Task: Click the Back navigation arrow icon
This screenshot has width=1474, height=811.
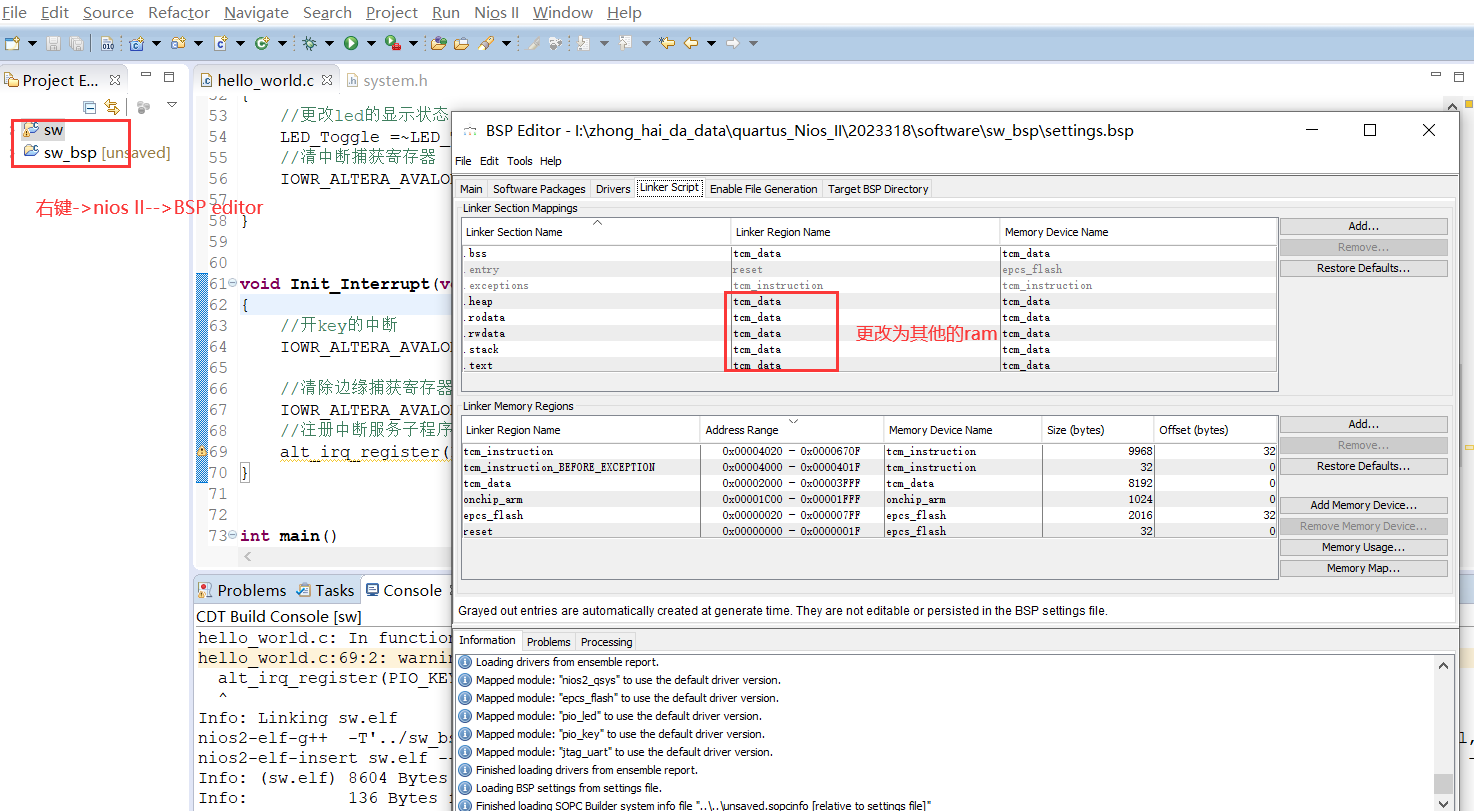Action: coord(691,44)
